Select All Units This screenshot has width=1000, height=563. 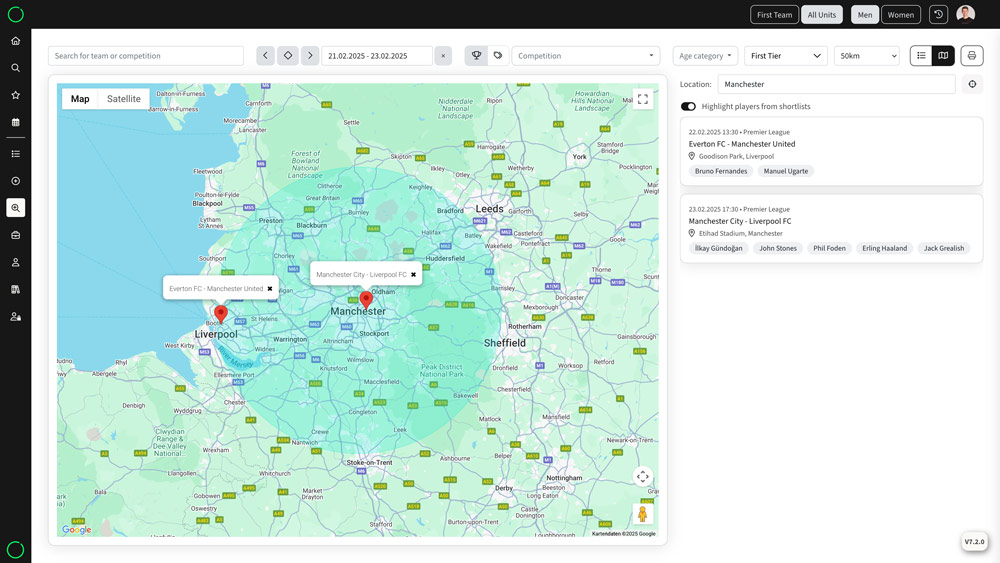[821, 15]
